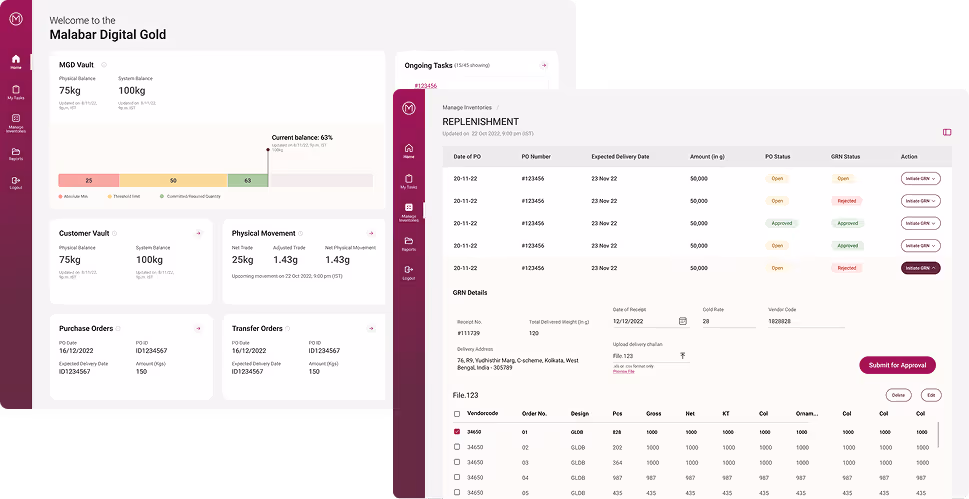Click the Expected Delivery Date column header
This screenshot has width=969, height=499.
point(620,157)
